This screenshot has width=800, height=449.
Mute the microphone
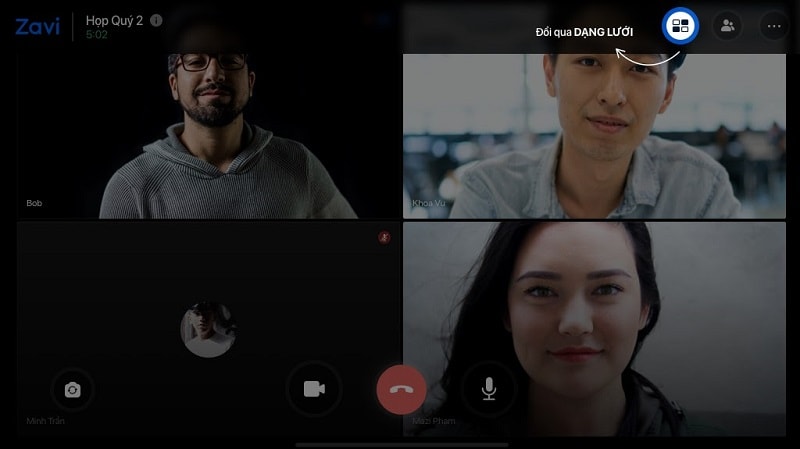coord(488,389)
